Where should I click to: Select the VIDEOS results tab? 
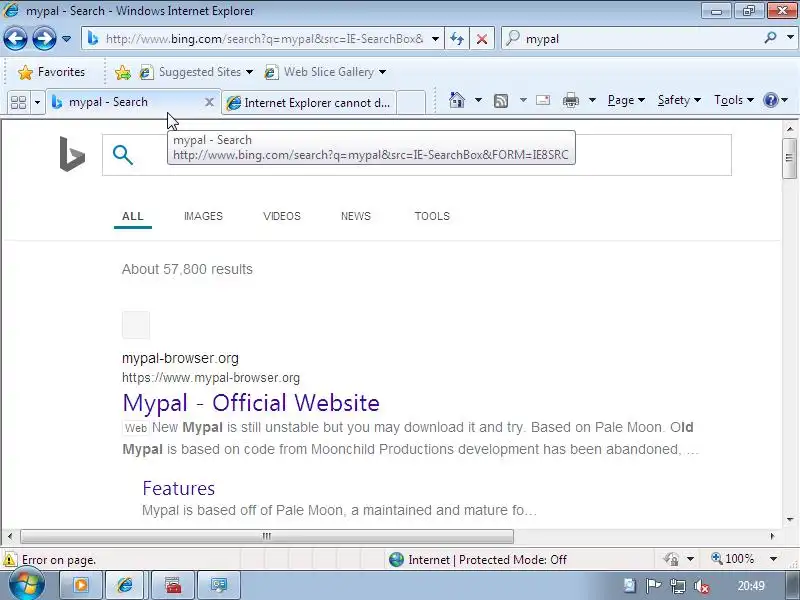coord(282,216)
